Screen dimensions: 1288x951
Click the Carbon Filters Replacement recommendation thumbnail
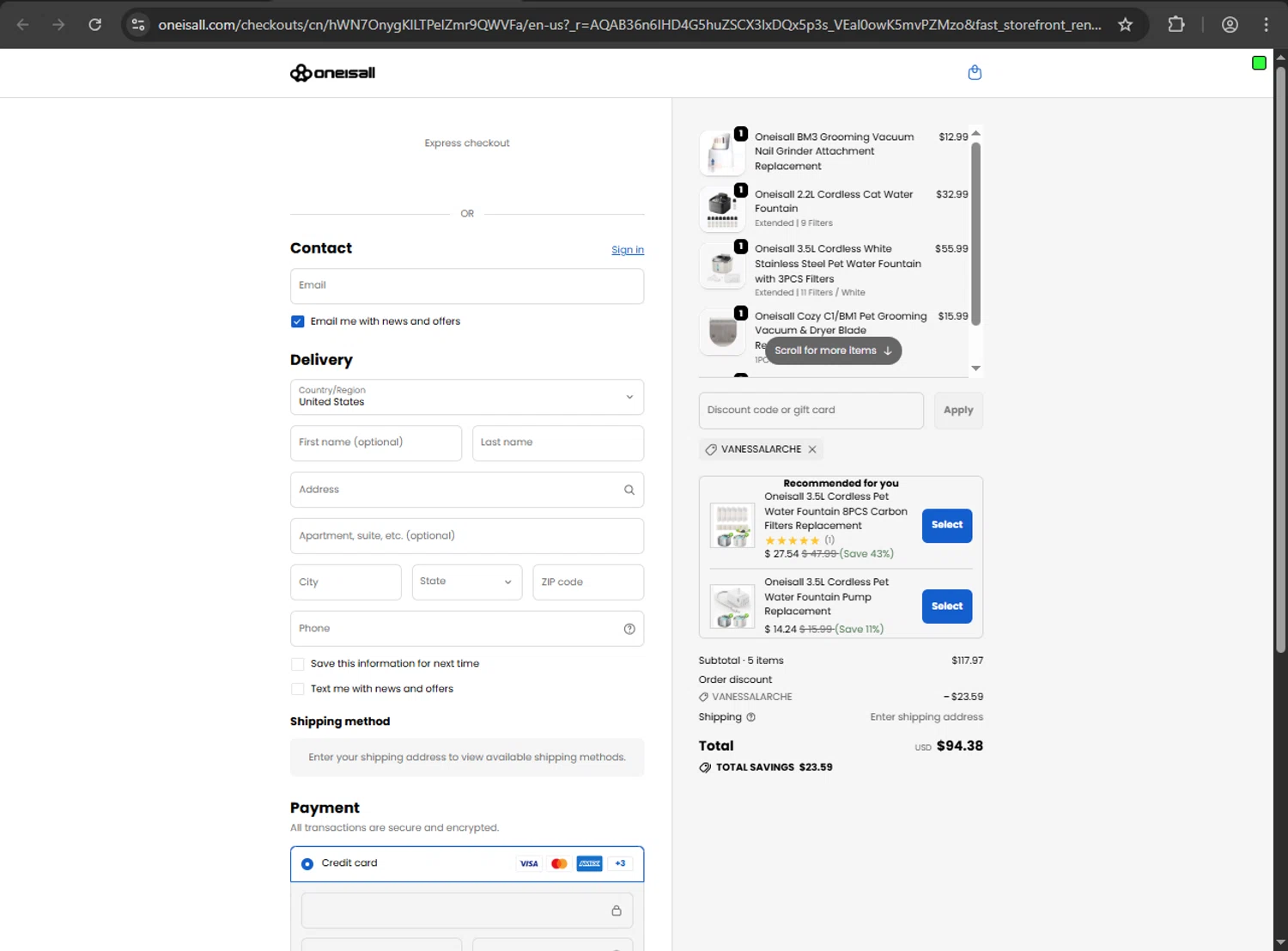732,526
